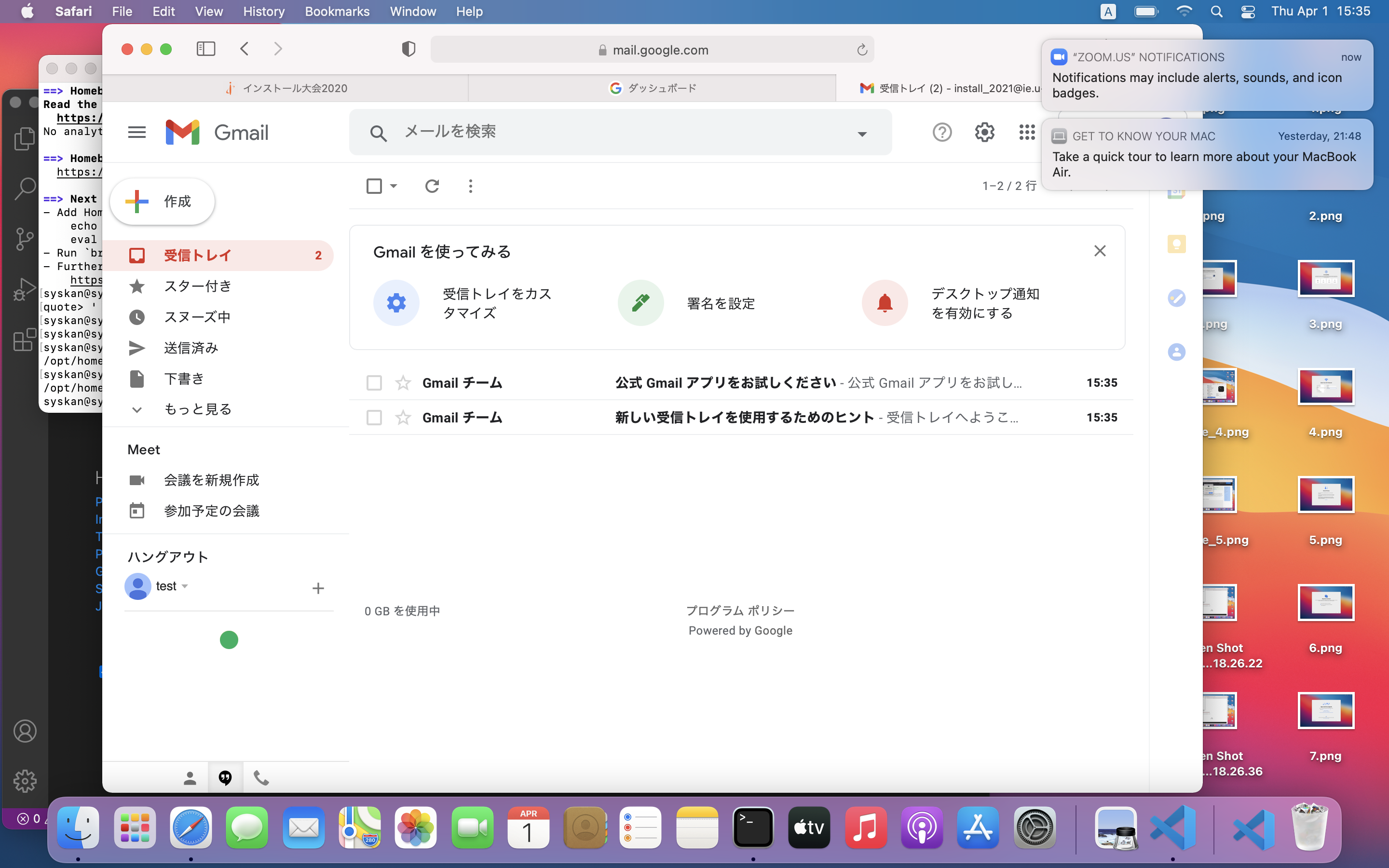Image resolution: width=1389 pixels, height=868 pixels.
Task: Click the Hangouts phone call icon
Action: [261, 778]
